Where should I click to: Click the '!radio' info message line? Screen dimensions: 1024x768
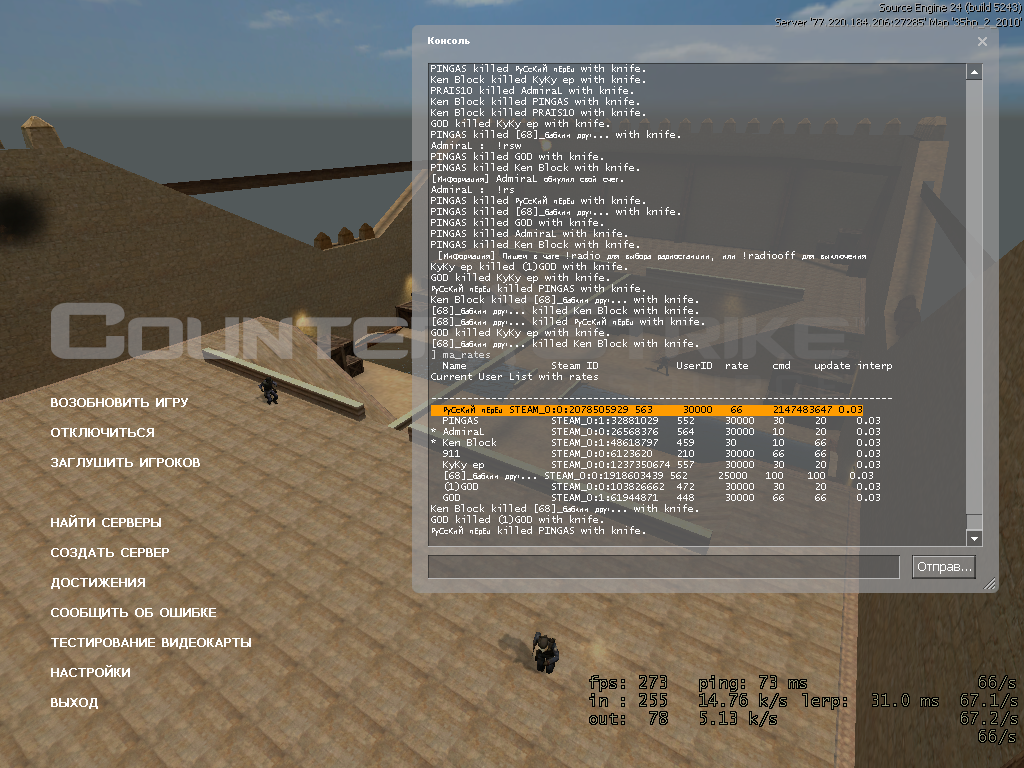pos(652,256)
